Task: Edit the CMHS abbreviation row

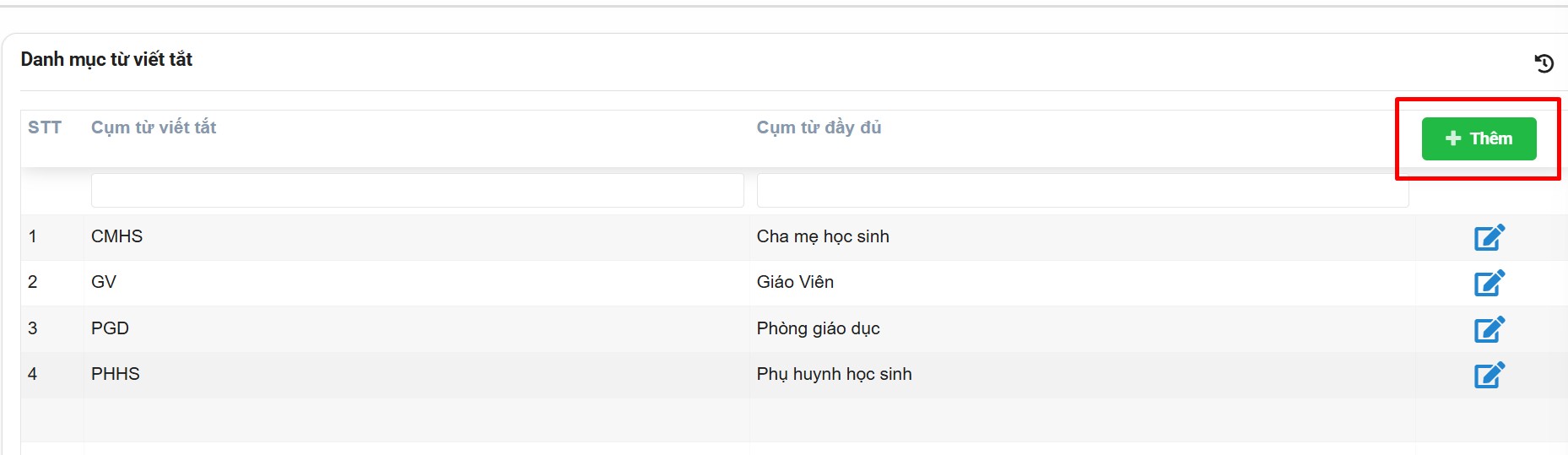Action: tap(1489, 237)
